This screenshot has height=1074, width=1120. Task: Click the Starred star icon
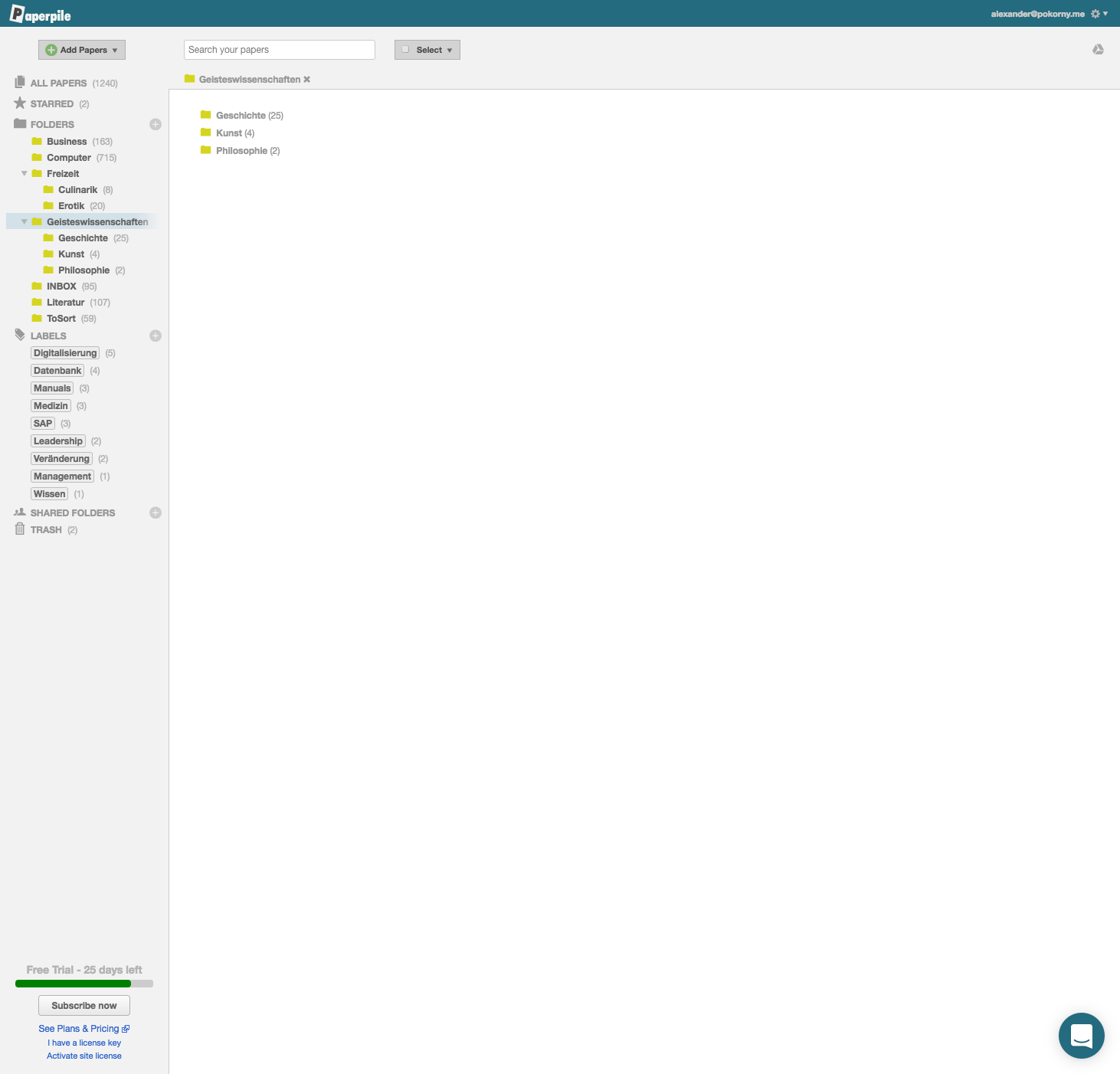point(20,103)
